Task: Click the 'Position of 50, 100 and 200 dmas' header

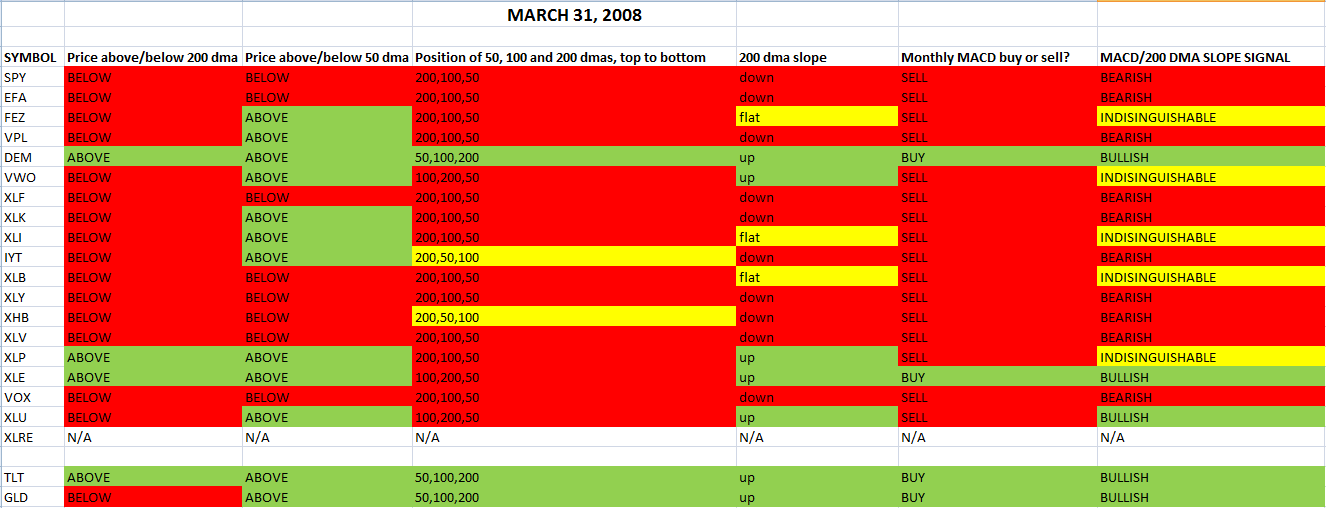Action: click(573, 58)
